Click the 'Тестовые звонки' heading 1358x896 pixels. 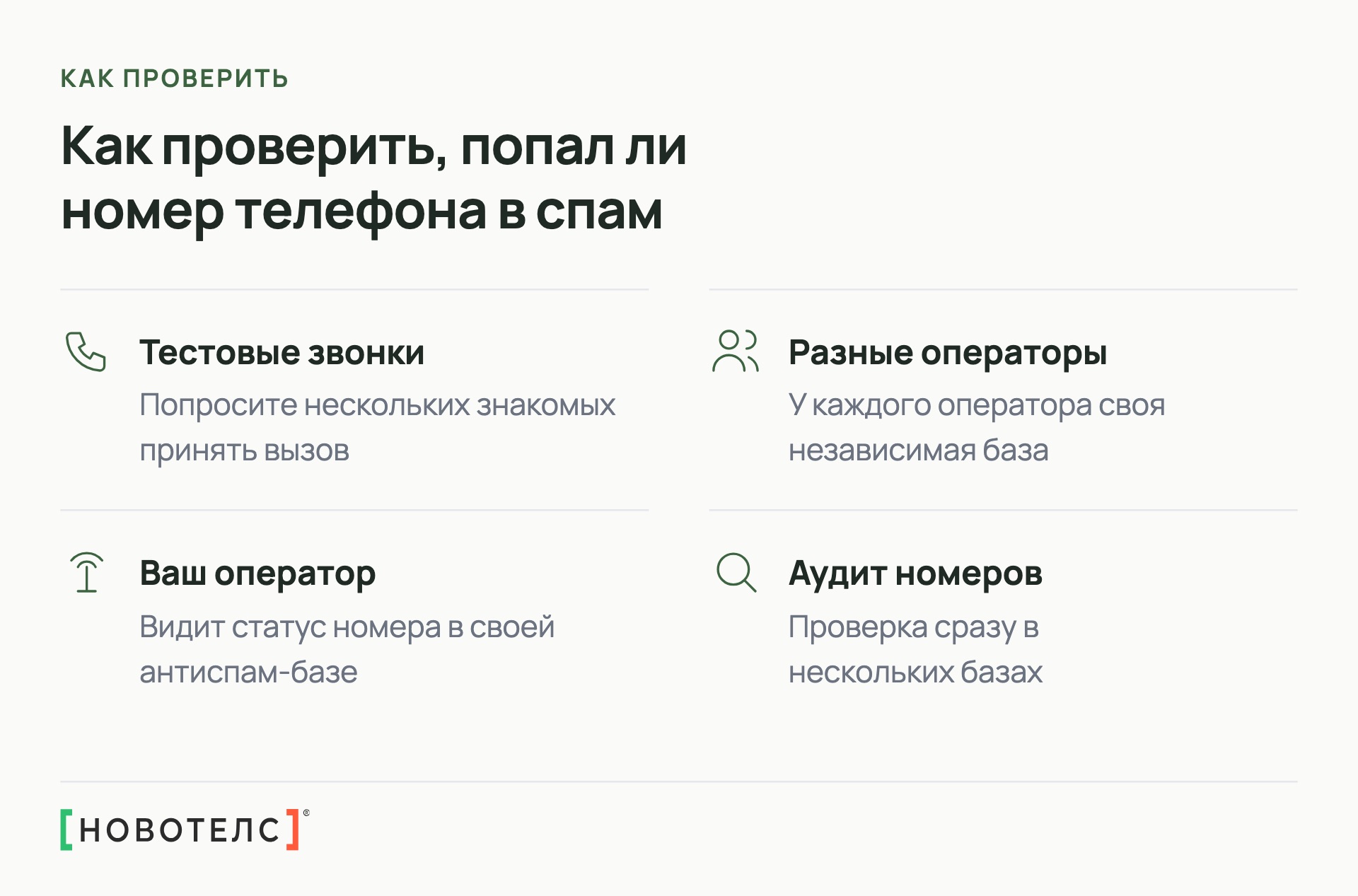(282, 352)
